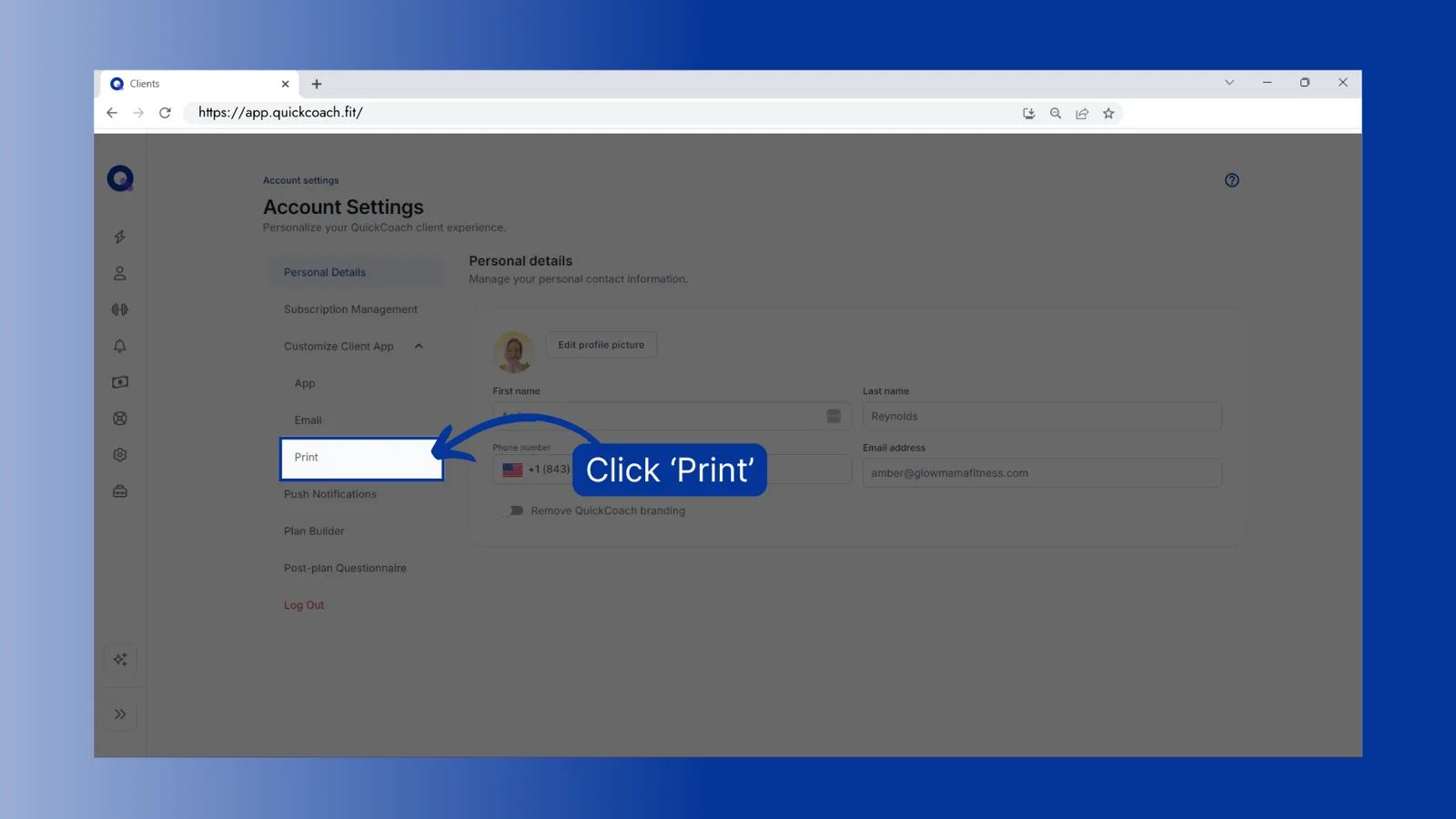Open the money payments icon in sidebar
This screenshot has width=1456, height=819.
tap(120, 382)
